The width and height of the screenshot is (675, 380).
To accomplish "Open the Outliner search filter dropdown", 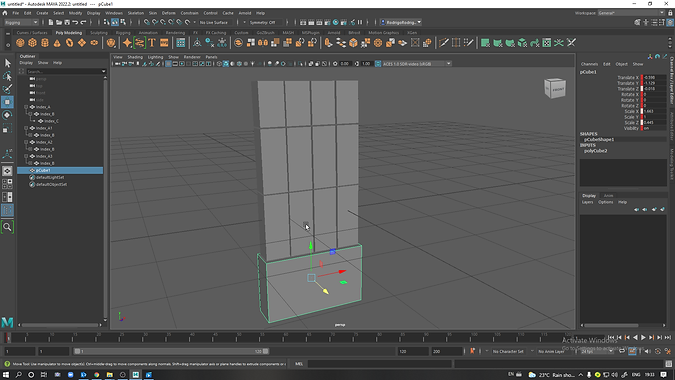I will click(104, 71).
